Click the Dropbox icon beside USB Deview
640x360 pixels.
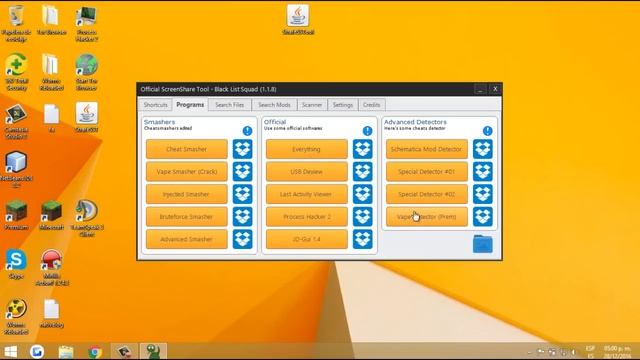[x=362, y=171]
